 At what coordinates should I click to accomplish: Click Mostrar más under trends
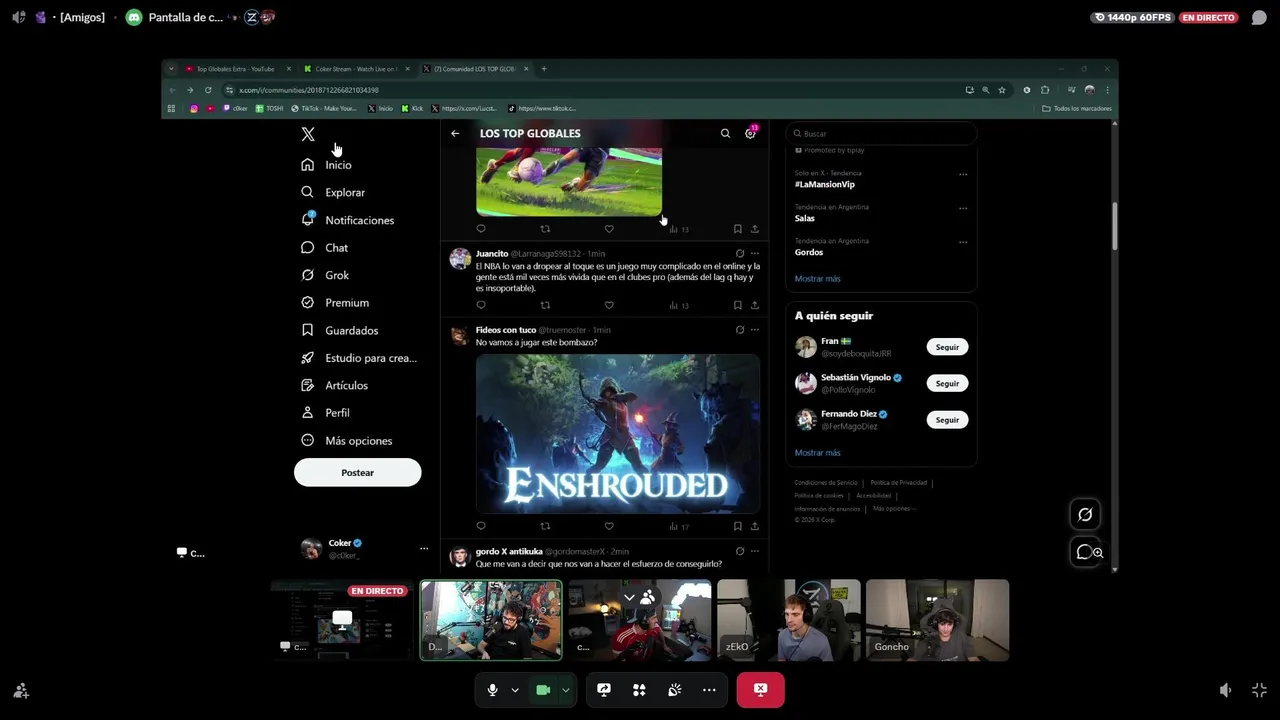817,279
